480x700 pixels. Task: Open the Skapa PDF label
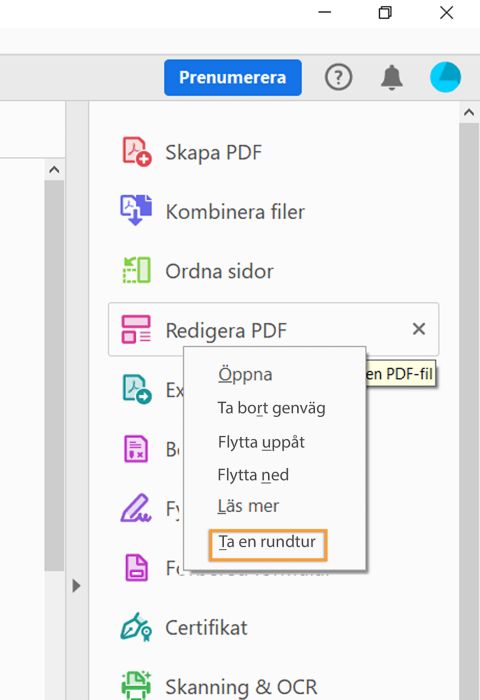213,153
